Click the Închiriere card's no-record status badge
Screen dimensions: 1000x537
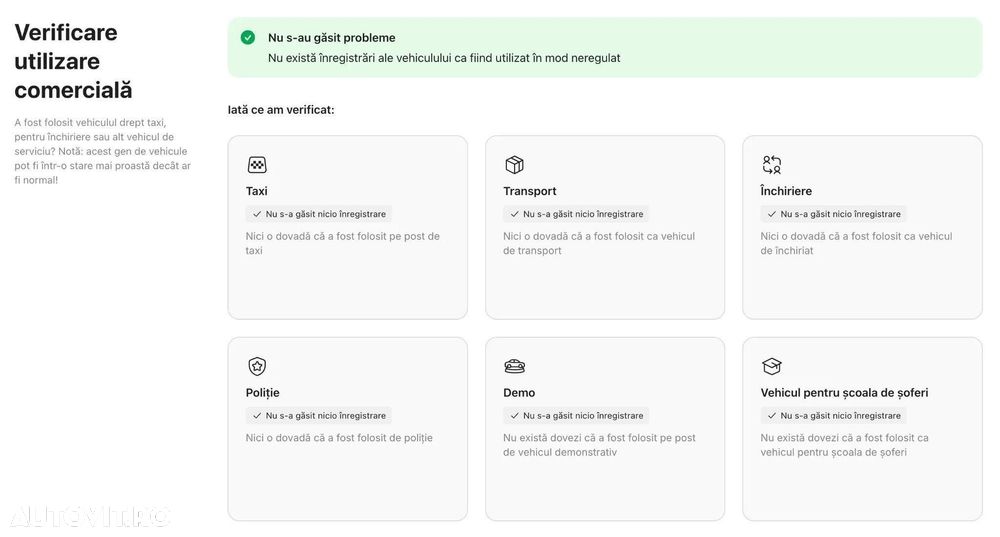click(834, 214)
